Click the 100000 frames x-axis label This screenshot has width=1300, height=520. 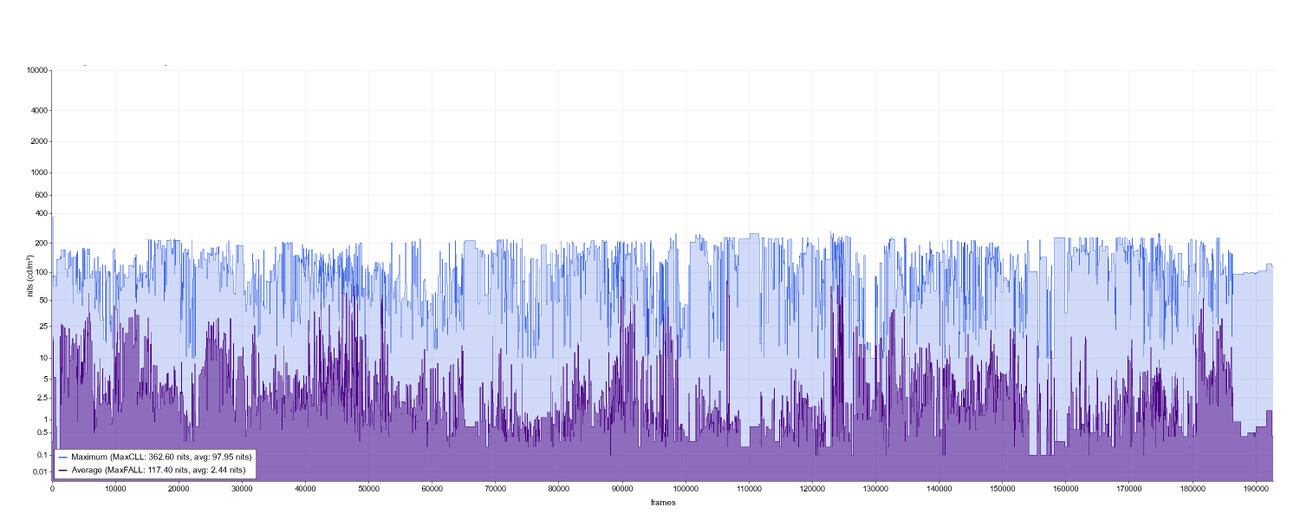click(x=686, y=489)
